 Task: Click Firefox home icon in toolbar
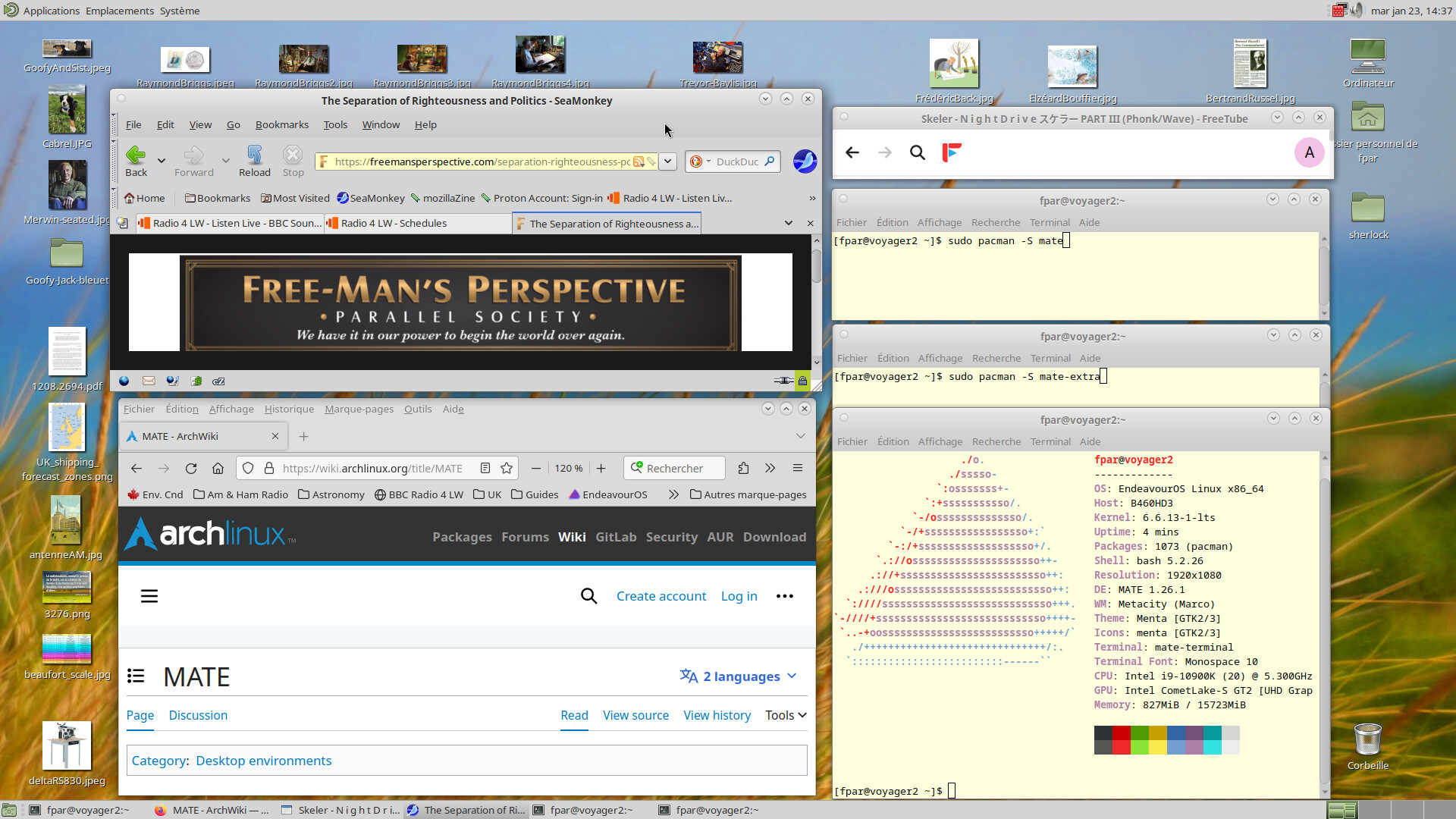(x=218, y=468)
